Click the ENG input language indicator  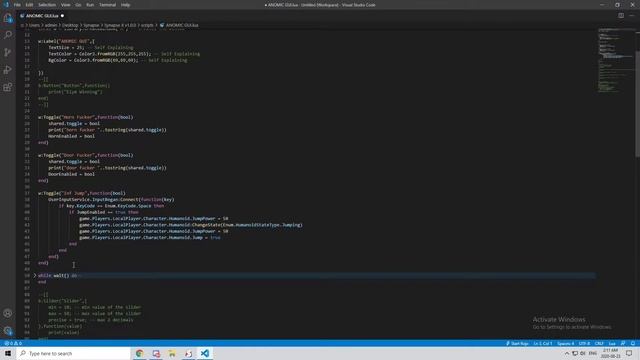click(593, 353)
